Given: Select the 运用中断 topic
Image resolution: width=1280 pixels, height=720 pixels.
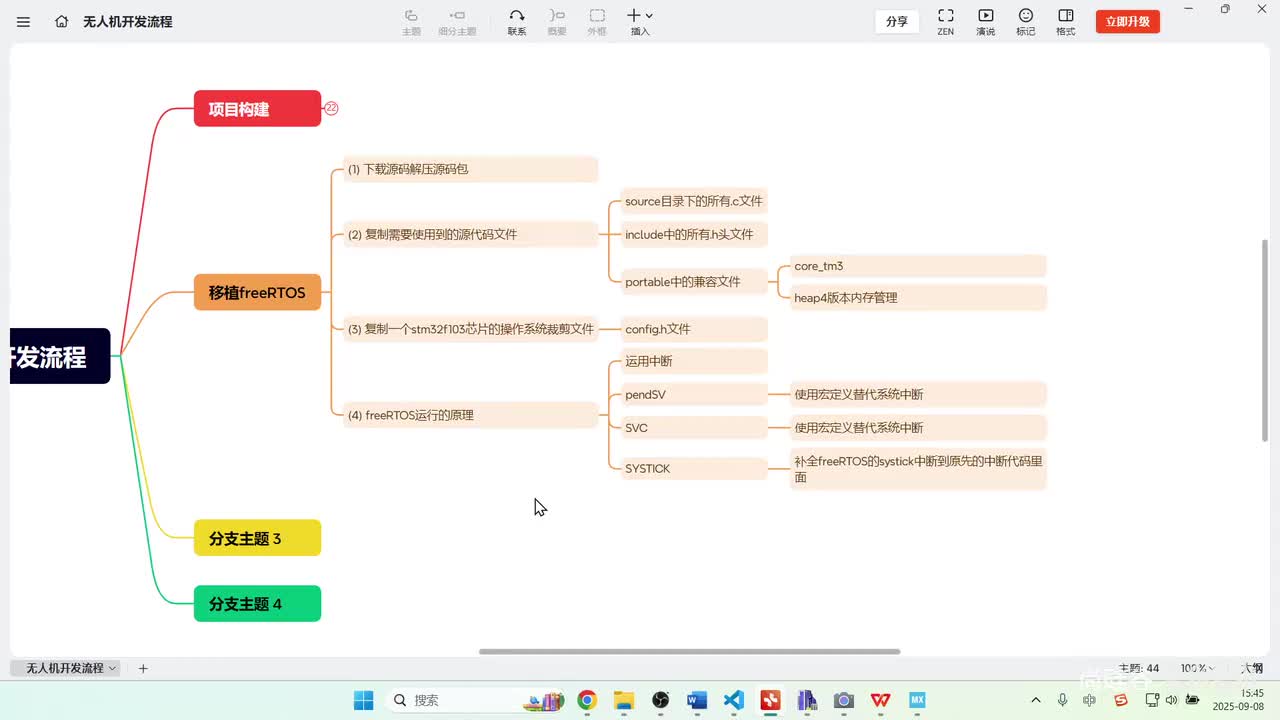Looking at the screenshot, I should pyautogui.click(x=694, y=361).
